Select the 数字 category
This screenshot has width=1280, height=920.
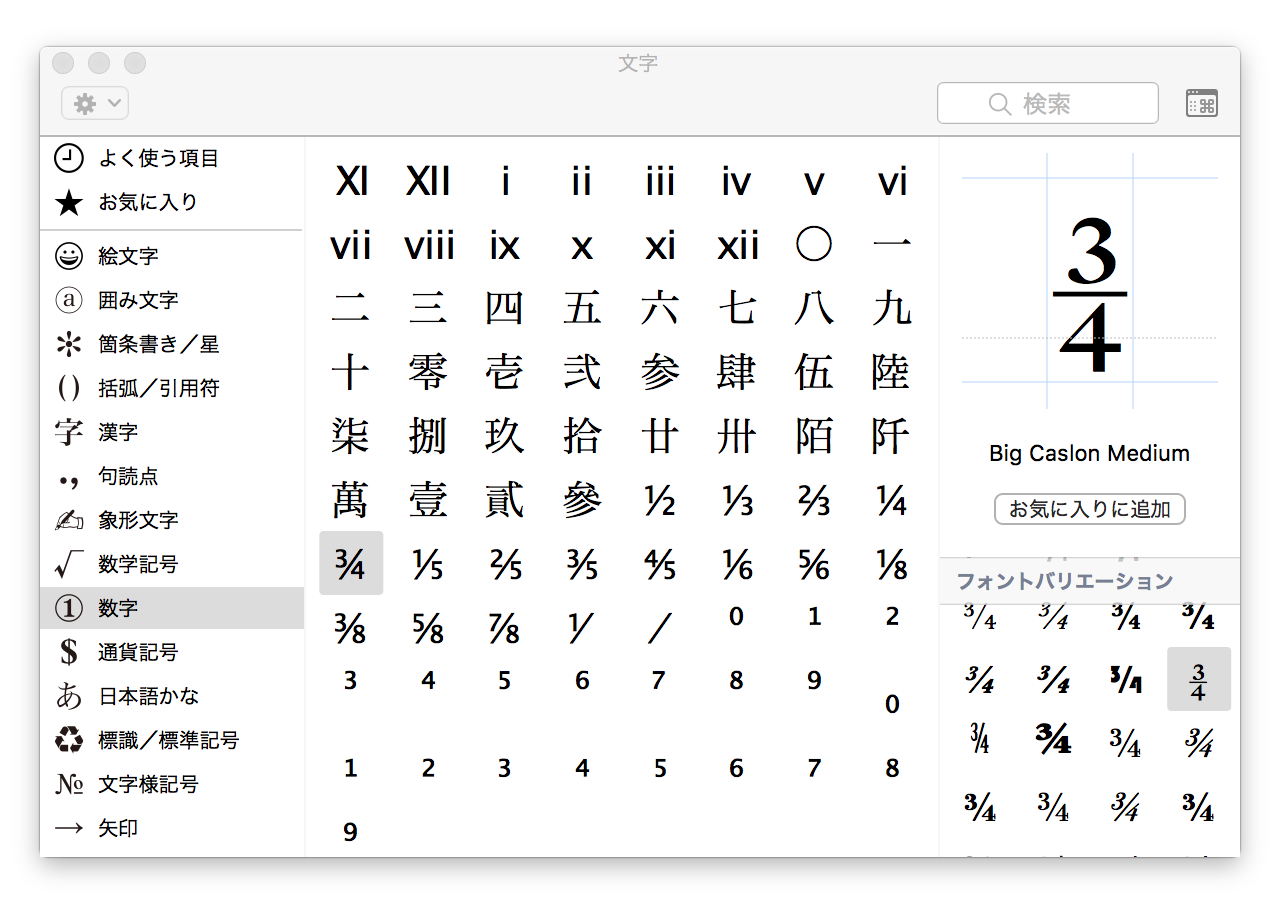pos(172,608)
